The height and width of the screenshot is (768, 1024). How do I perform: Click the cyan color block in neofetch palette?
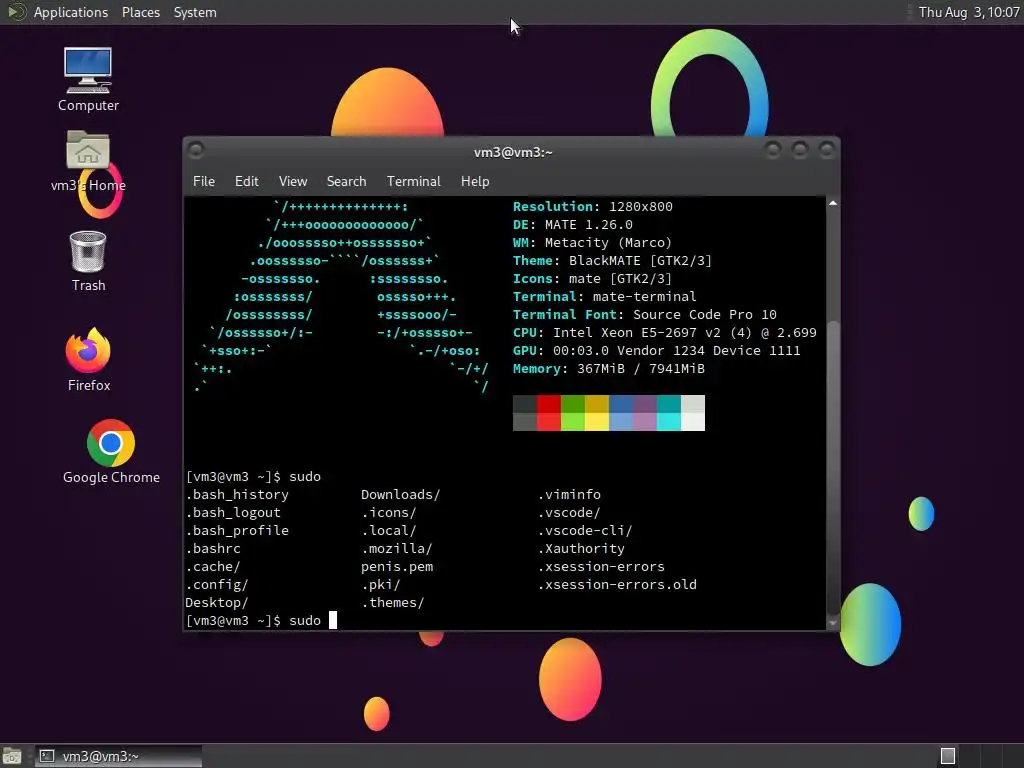pyautogui.click(x=669, y=413)
